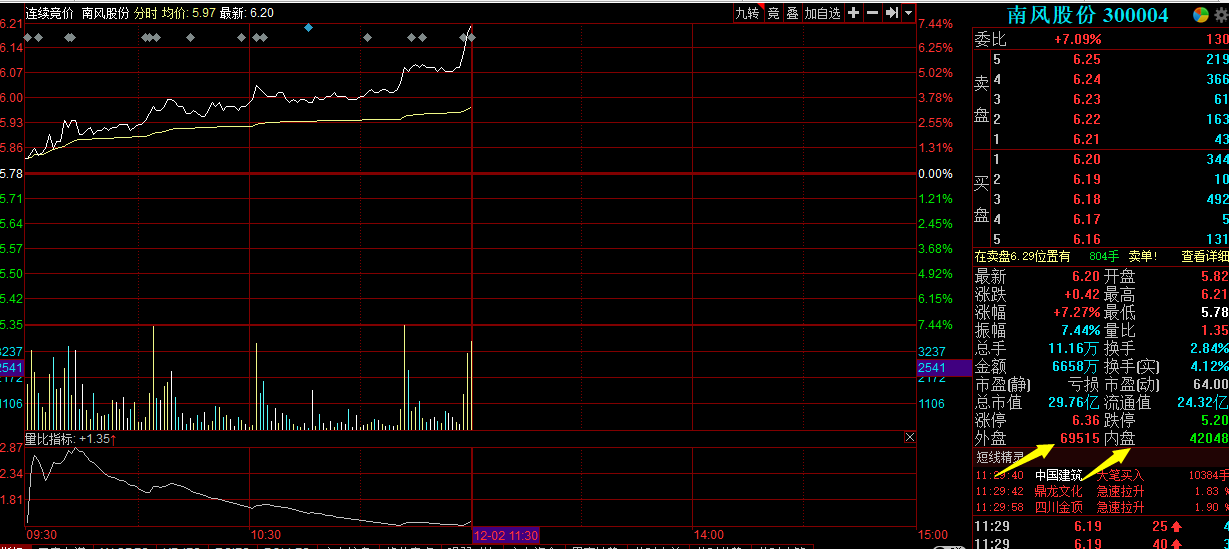The height and width of the screenshot is (549, 1229).
Task: Toggle the 叠 overlay chart button
Action: click(792, 13)
